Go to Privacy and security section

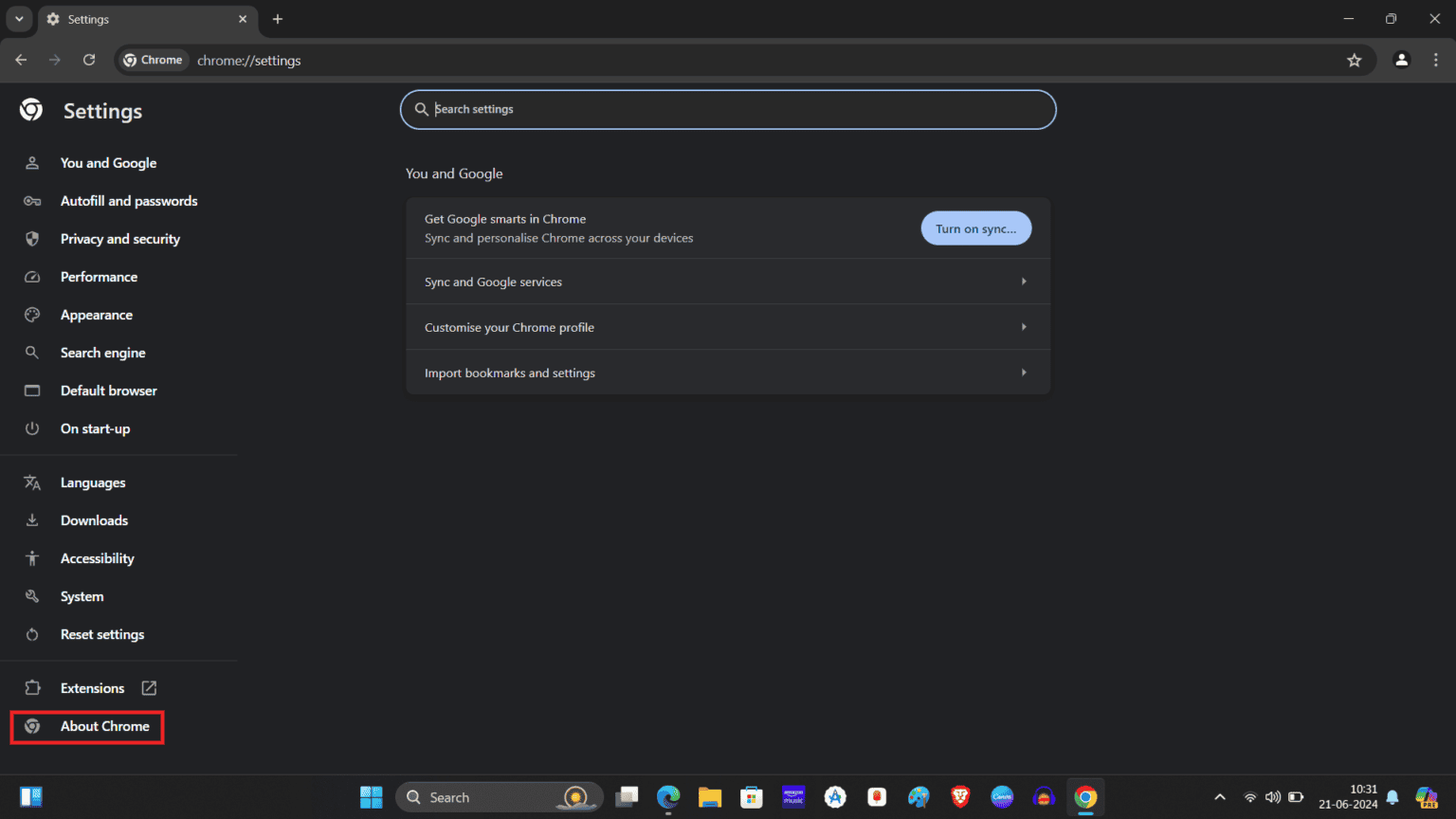click(x=119, y=239)
